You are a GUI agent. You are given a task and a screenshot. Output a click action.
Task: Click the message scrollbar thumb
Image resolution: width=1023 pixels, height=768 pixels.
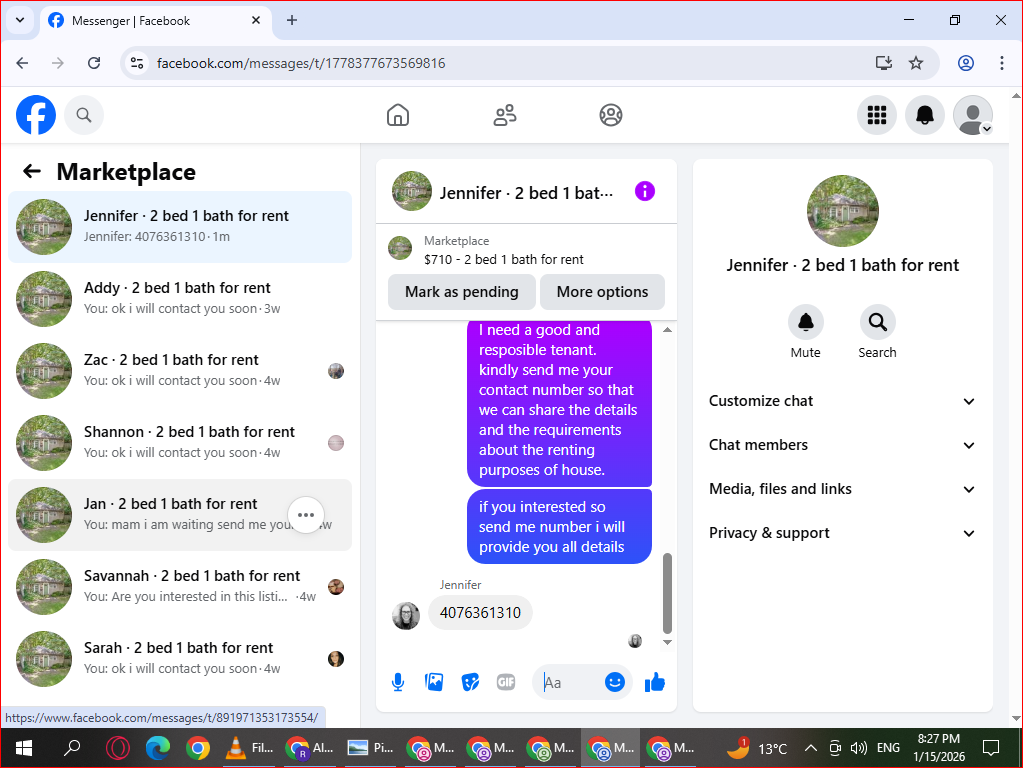click(667, 593)
